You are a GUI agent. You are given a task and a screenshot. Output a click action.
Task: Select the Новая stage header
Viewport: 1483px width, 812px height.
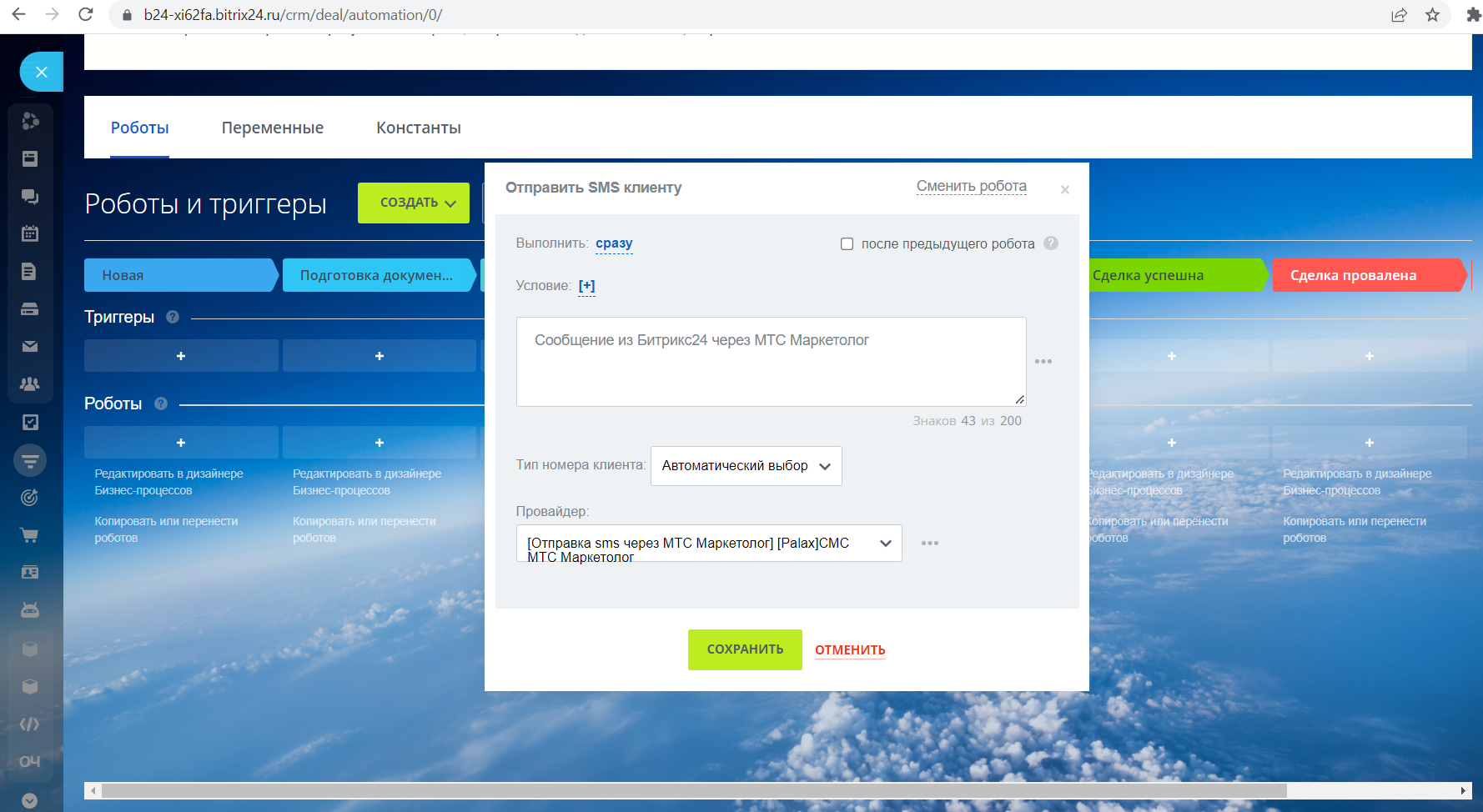point(181,275)
